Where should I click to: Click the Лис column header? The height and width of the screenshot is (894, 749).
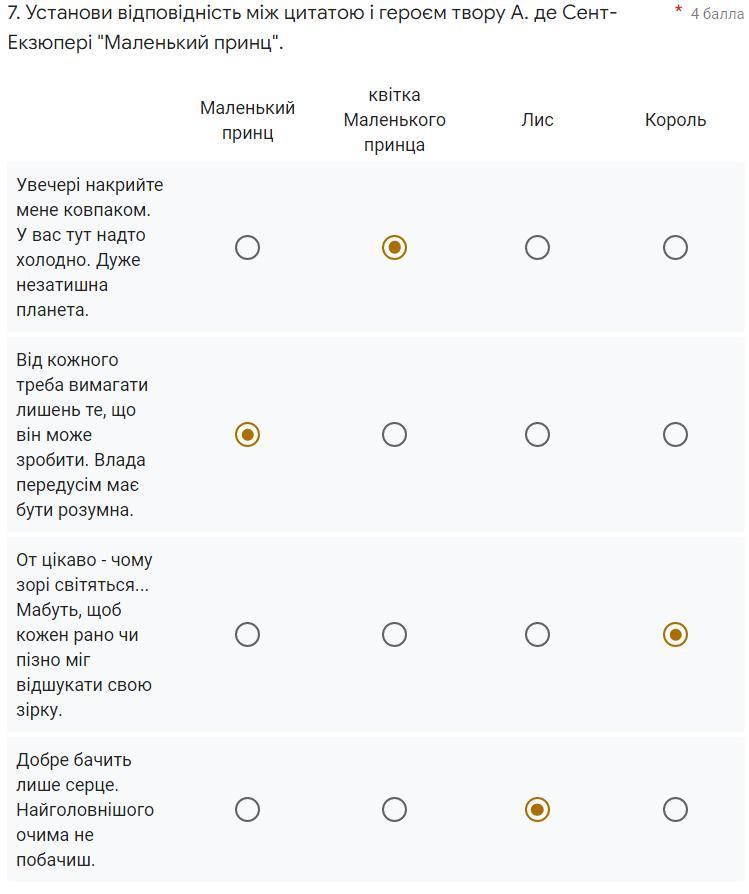pyautogui.click(x=537, y=120)
